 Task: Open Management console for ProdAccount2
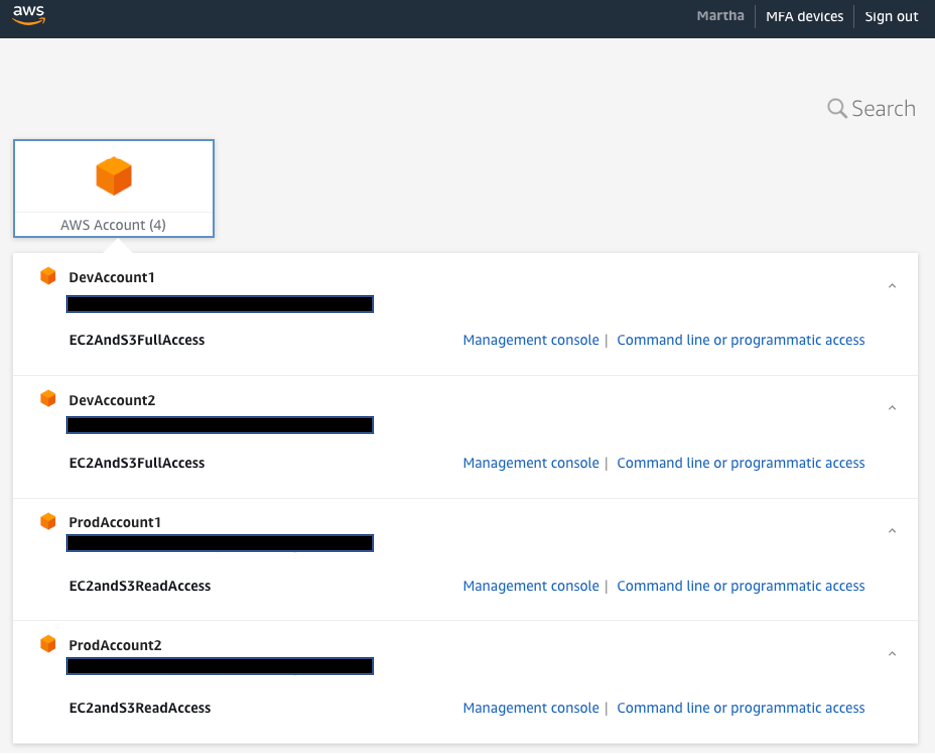531,708
